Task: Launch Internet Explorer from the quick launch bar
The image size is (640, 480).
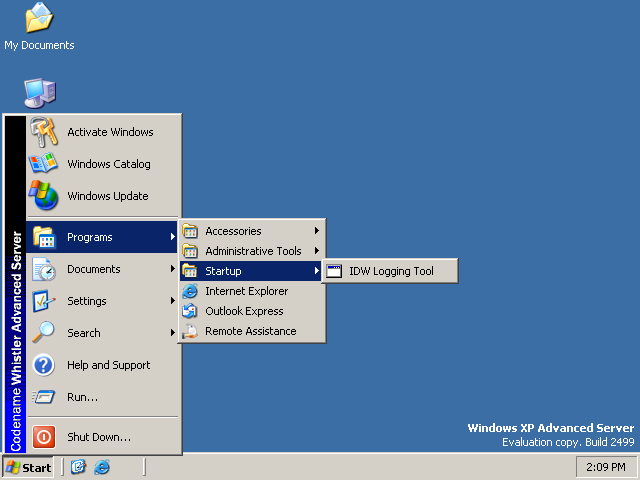Action: pos(101,467)
